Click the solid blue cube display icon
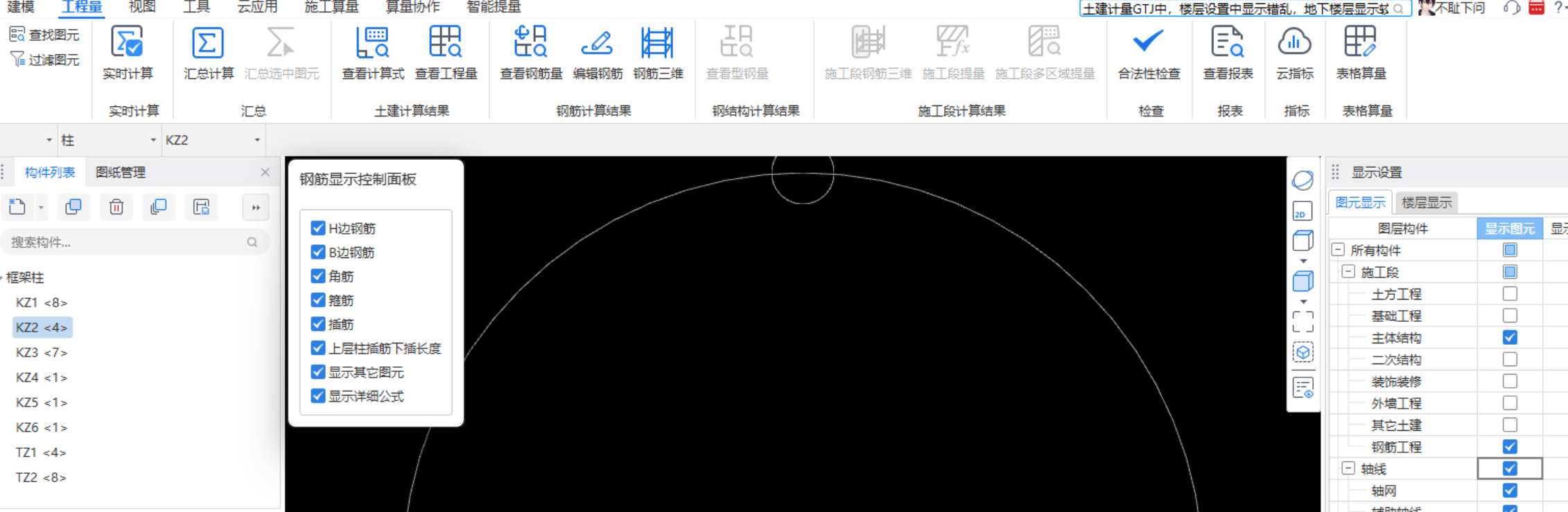Screen dimensions: 1568x512 (1303, 282)
